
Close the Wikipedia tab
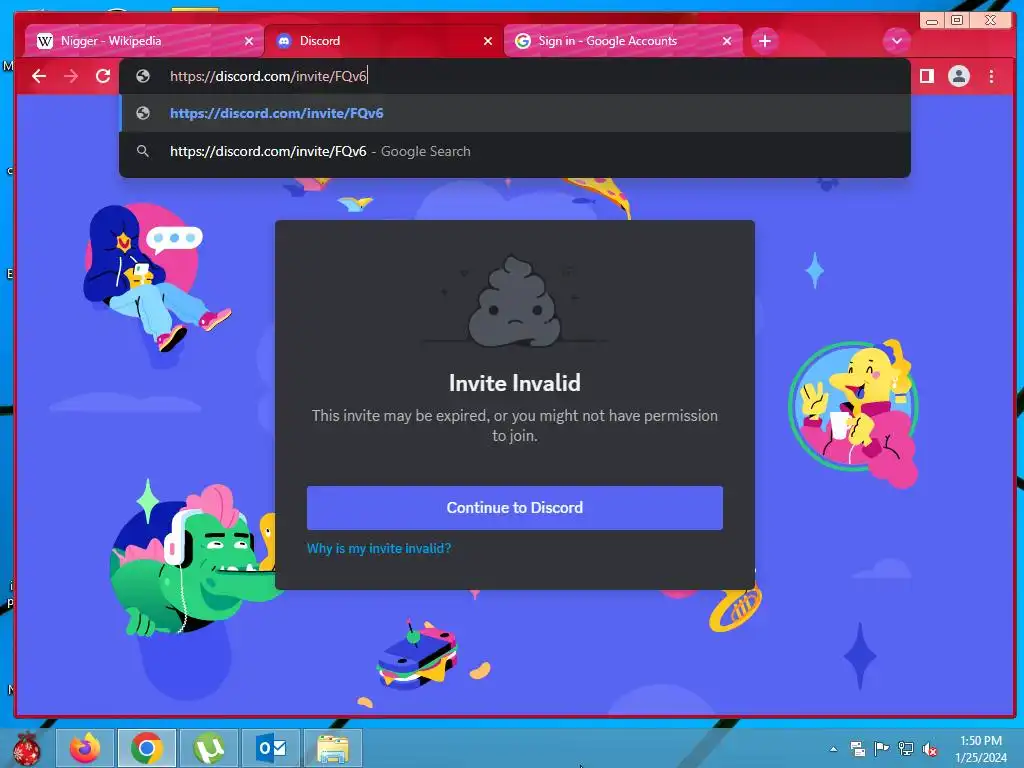(249, 41)
